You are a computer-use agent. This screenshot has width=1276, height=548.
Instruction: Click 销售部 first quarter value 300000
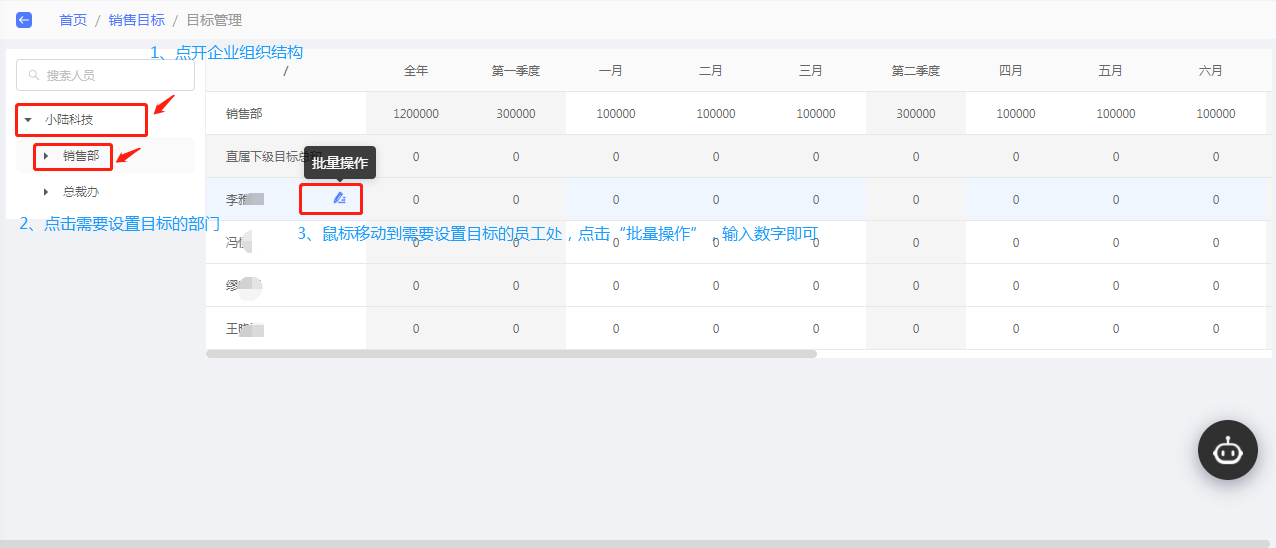(x=516, y=114)
